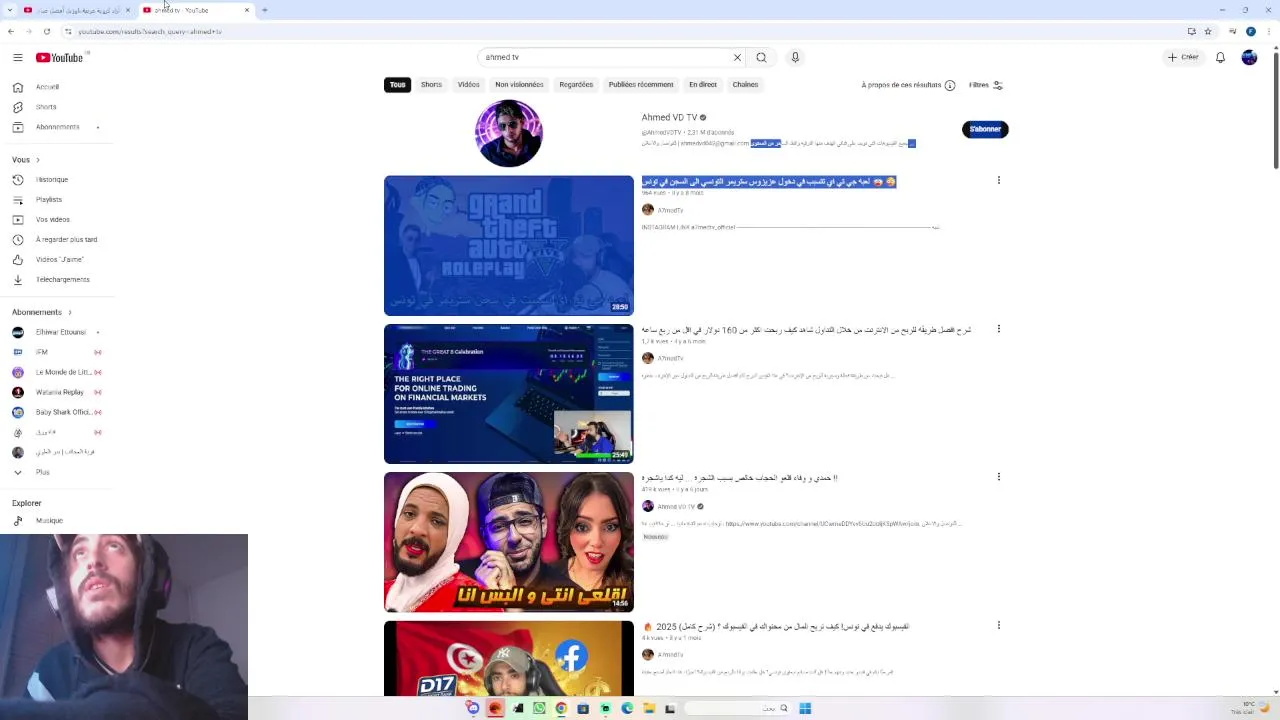Viewport: 1280px width, 720px height.
Task: Open three-faces video thumbnail
Action: click(x=509, y=542)
